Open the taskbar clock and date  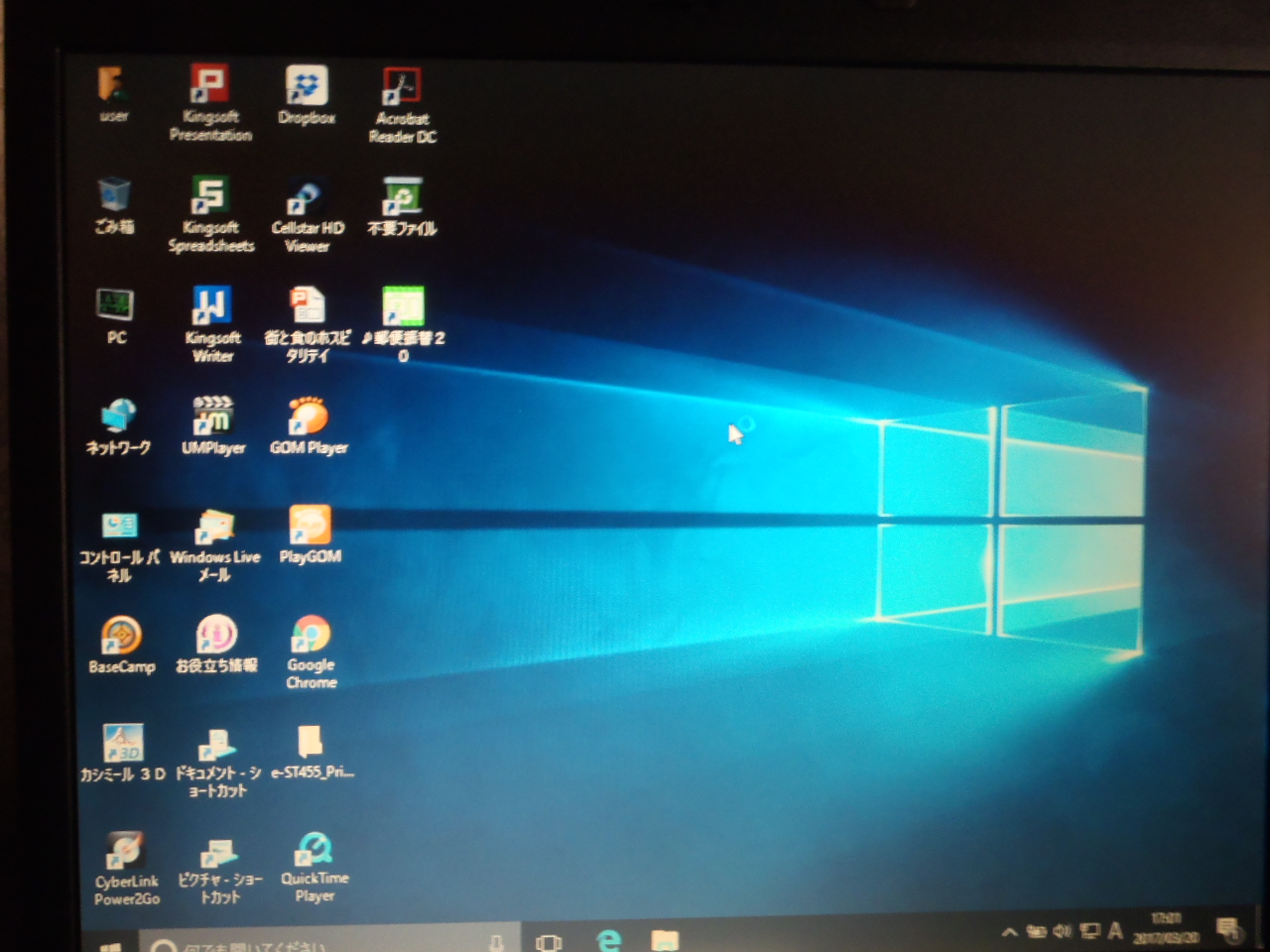(x=1168, y=928)
